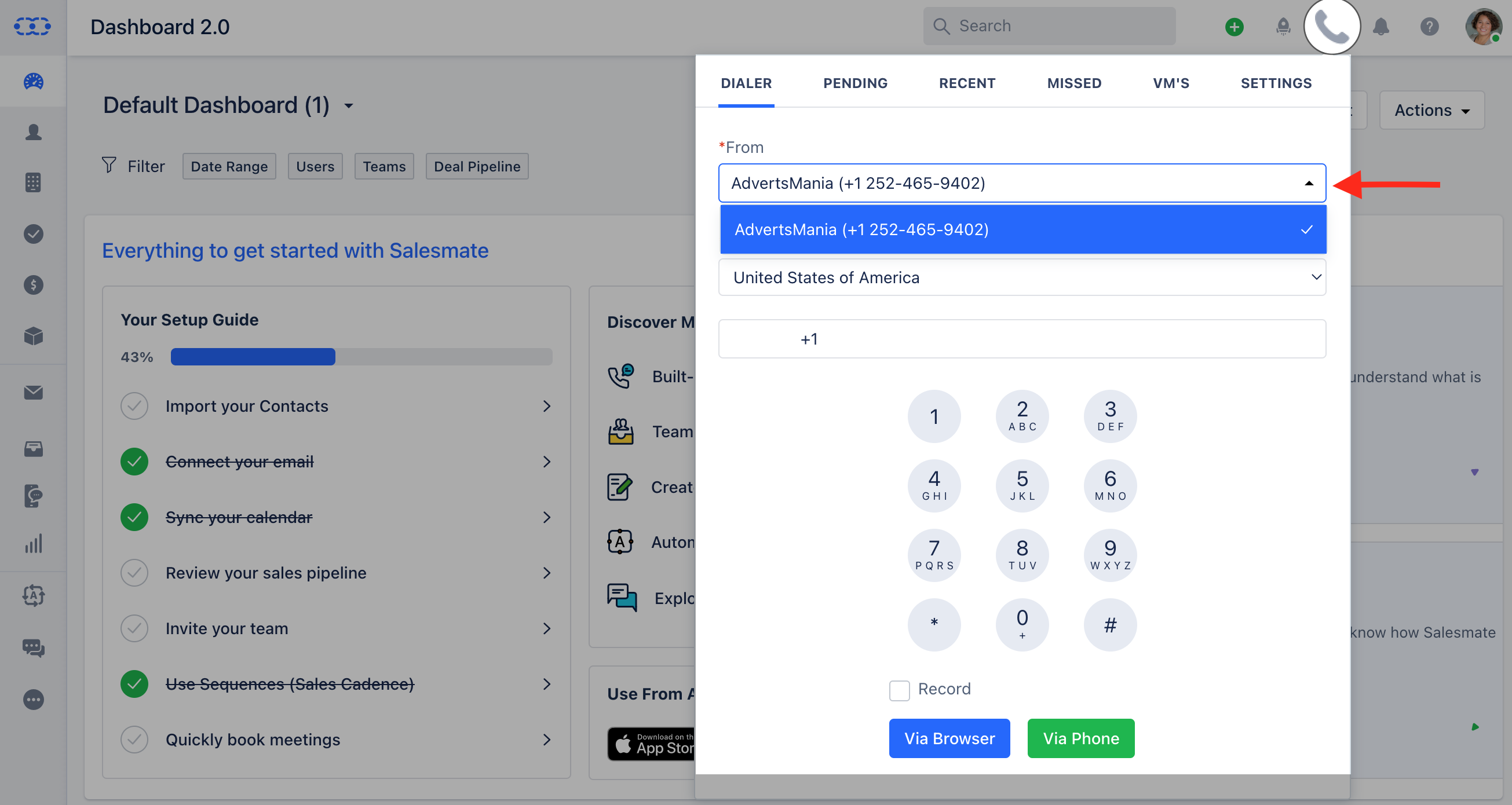
Task: Switch to the DIALER tab
Action: (746, 83)
